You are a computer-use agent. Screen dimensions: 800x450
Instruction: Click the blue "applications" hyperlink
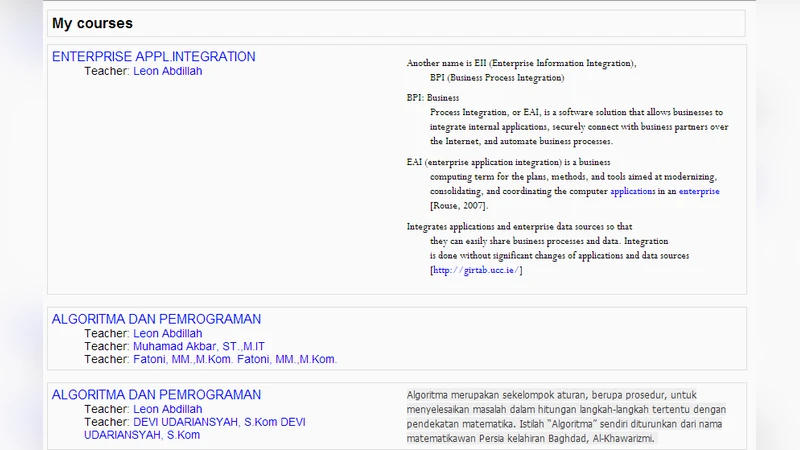click(x=633, y=191)
